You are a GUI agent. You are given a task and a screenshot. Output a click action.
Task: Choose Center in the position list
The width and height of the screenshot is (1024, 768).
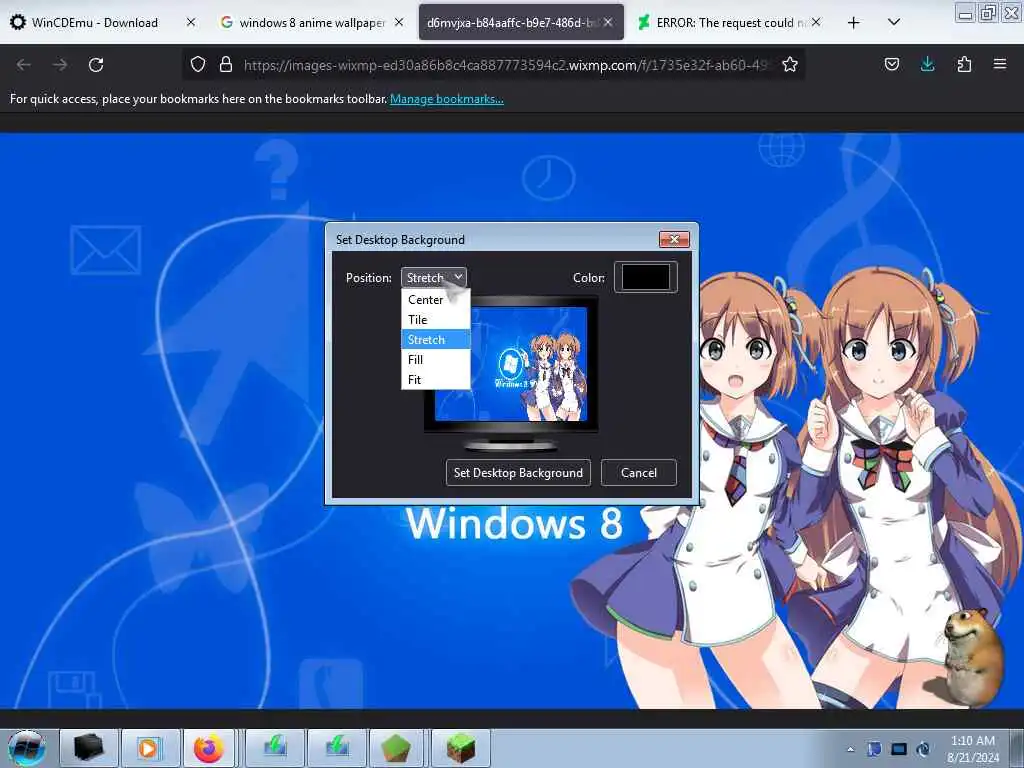(436, 300)
